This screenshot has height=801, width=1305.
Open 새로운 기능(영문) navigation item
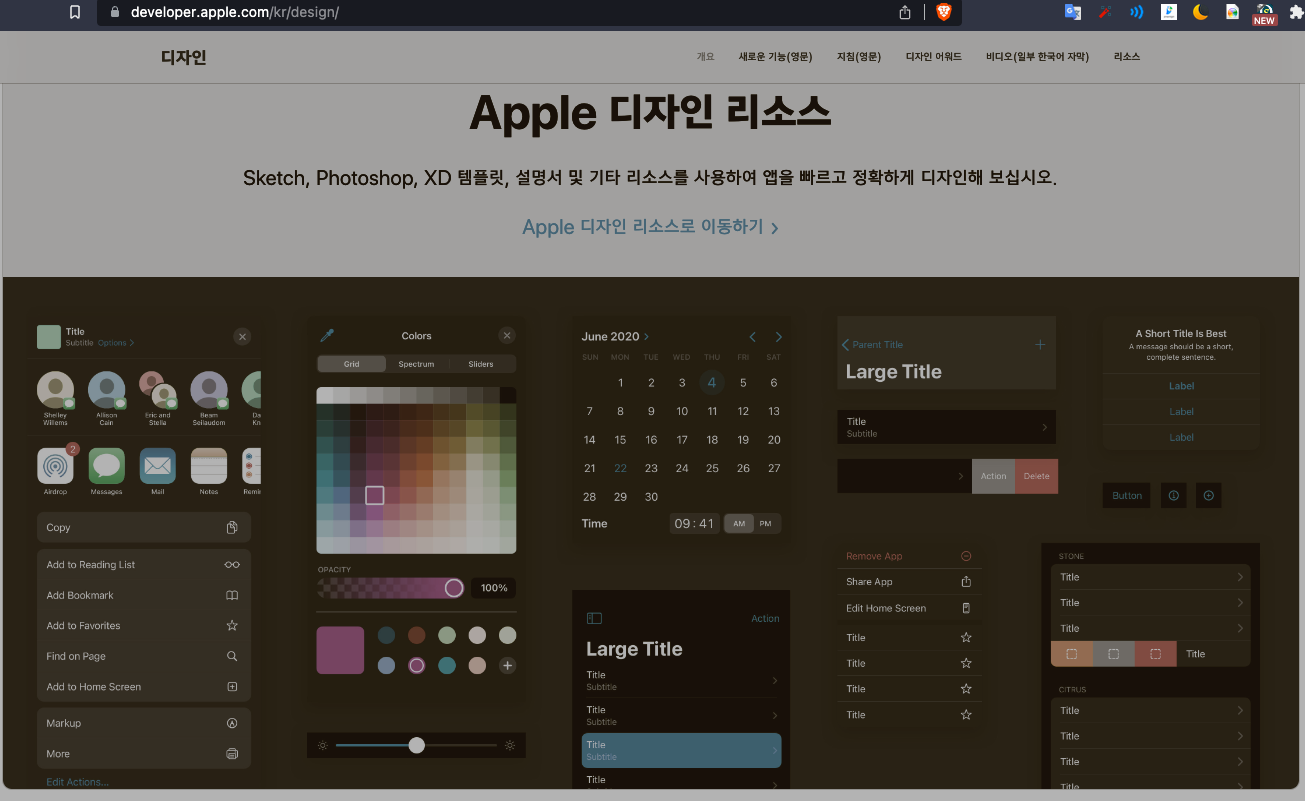(x=775, y=57)
